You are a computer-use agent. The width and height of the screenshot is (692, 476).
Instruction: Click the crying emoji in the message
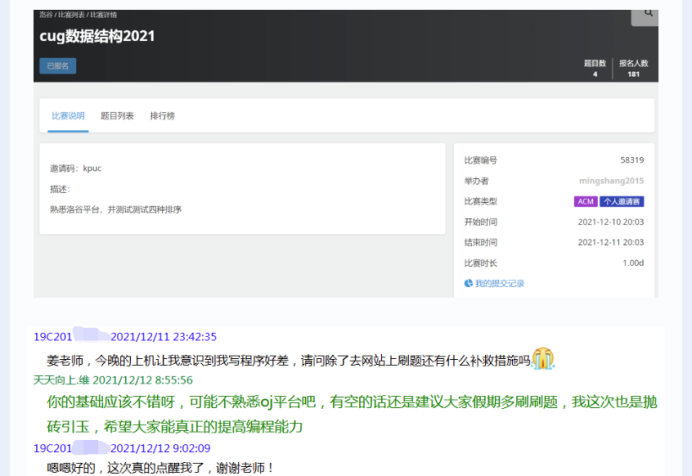543,358
